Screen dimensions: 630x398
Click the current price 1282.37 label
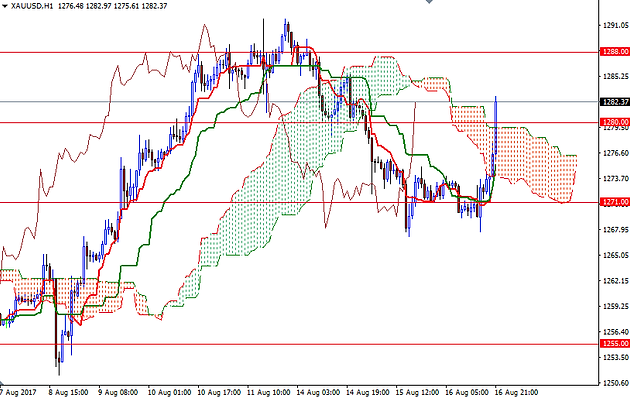[x=615, y=102]
